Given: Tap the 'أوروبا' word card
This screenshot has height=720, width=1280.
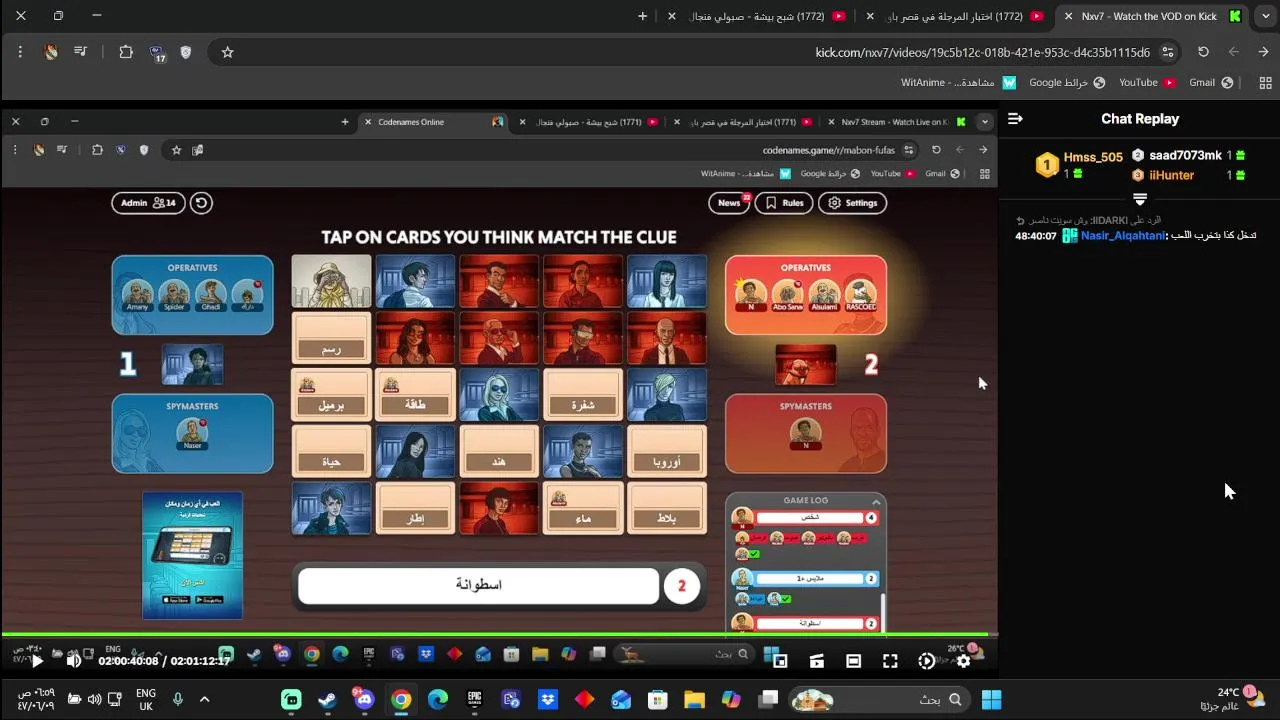Looking at the screenshot, I should point(667,451).
